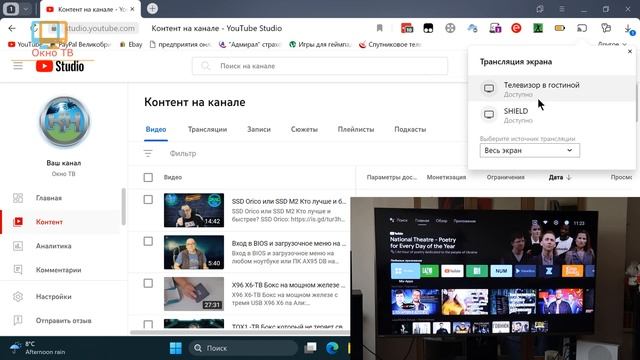Add a new browser tab
The image size is (640, 360).
(x=152, y=9)
